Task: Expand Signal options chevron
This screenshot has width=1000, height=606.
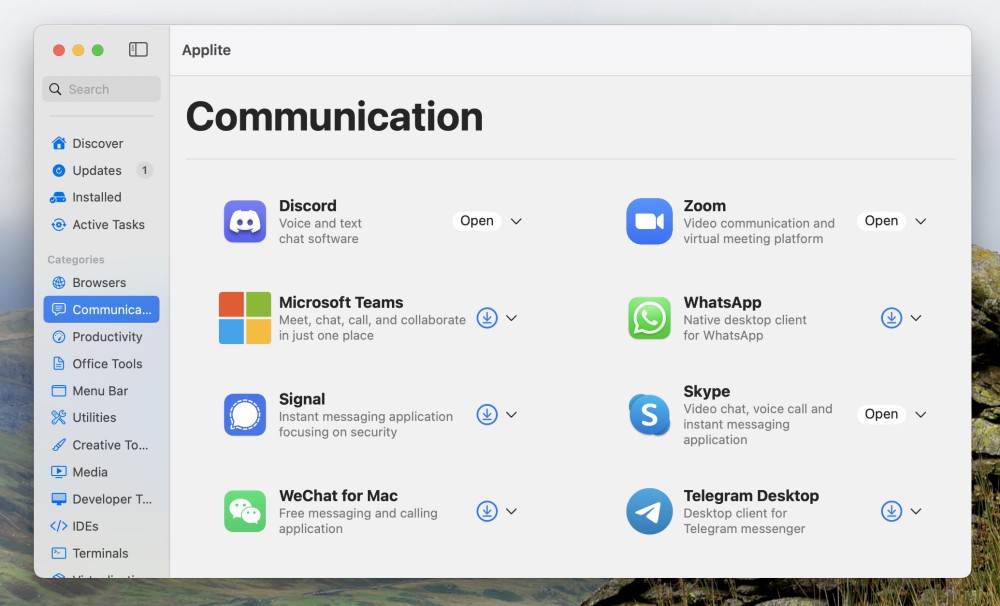Action: click(511, 415)
